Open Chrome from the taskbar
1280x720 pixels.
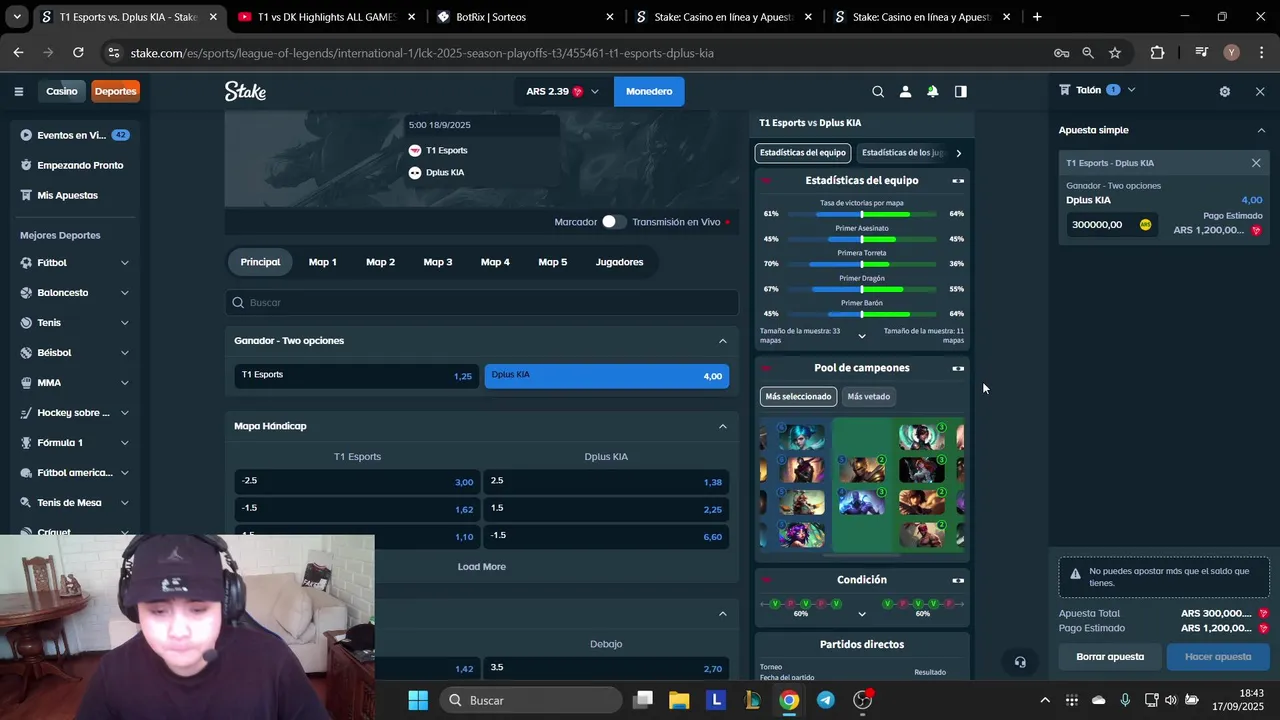789,700
